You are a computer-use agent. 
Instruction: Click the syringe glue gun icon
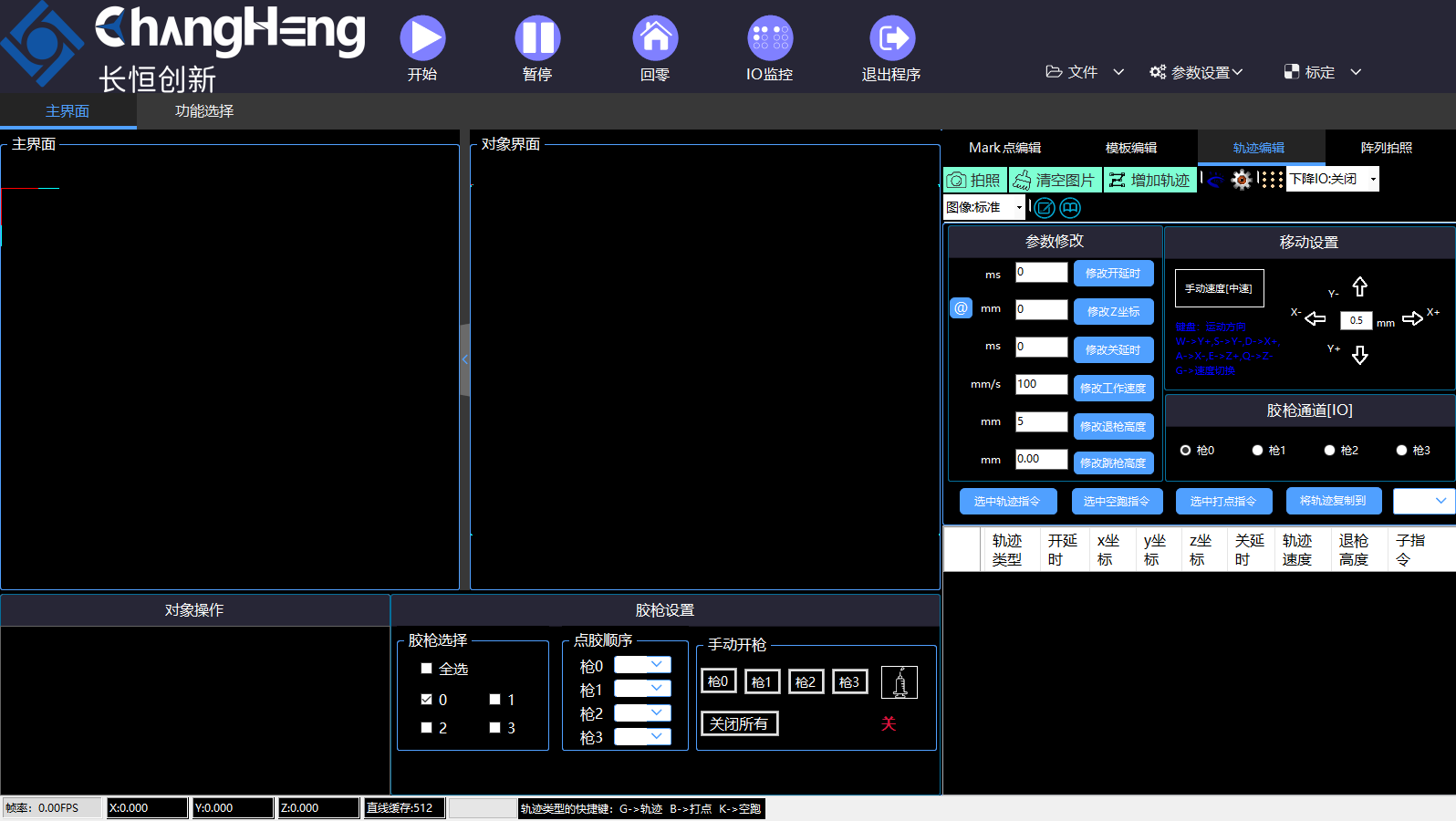(x=899, y=682)
